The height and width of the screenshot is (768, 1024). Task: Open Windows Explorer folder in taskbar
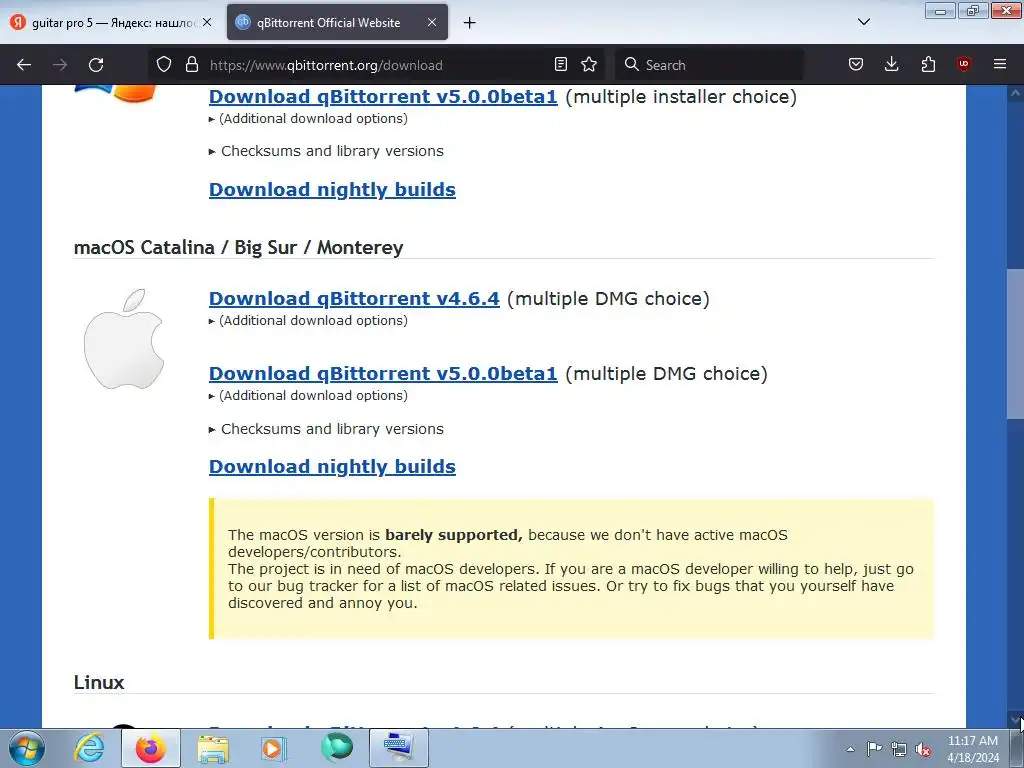click(213, 748)
